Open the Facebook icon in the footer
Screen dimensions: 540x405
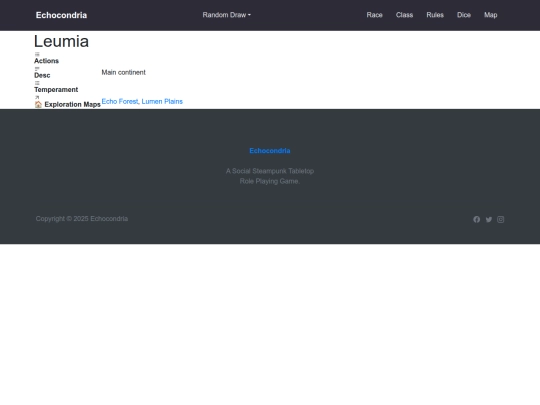coord(476,219)
